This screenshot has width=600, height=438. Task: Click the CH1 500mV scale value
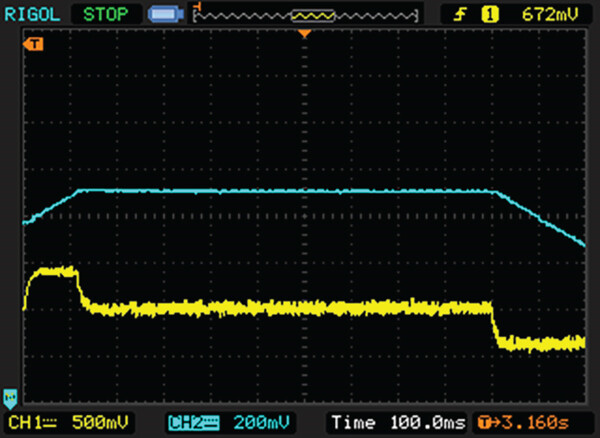(100, 423)
